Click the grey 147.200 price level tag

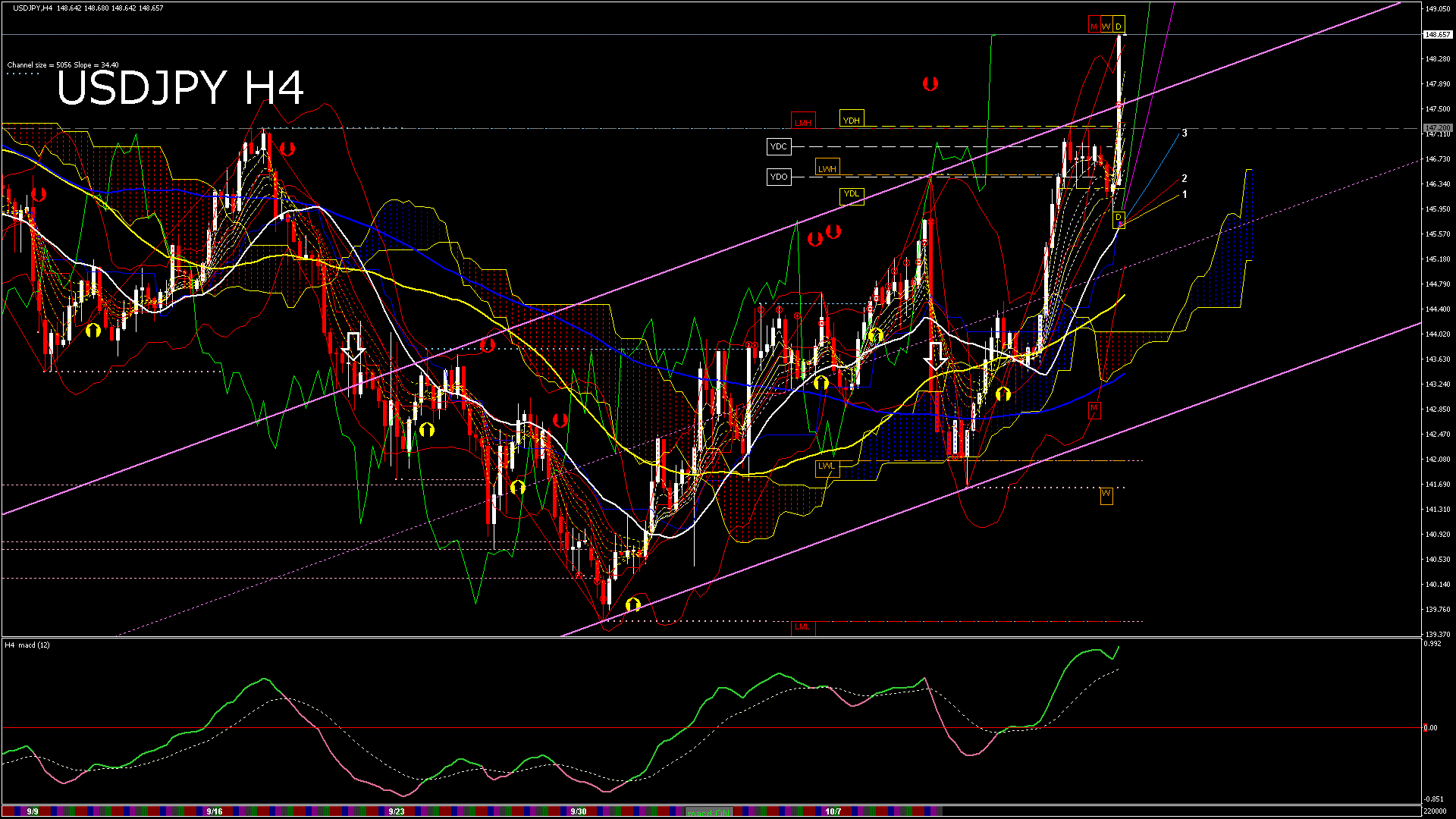(1437, 127)
